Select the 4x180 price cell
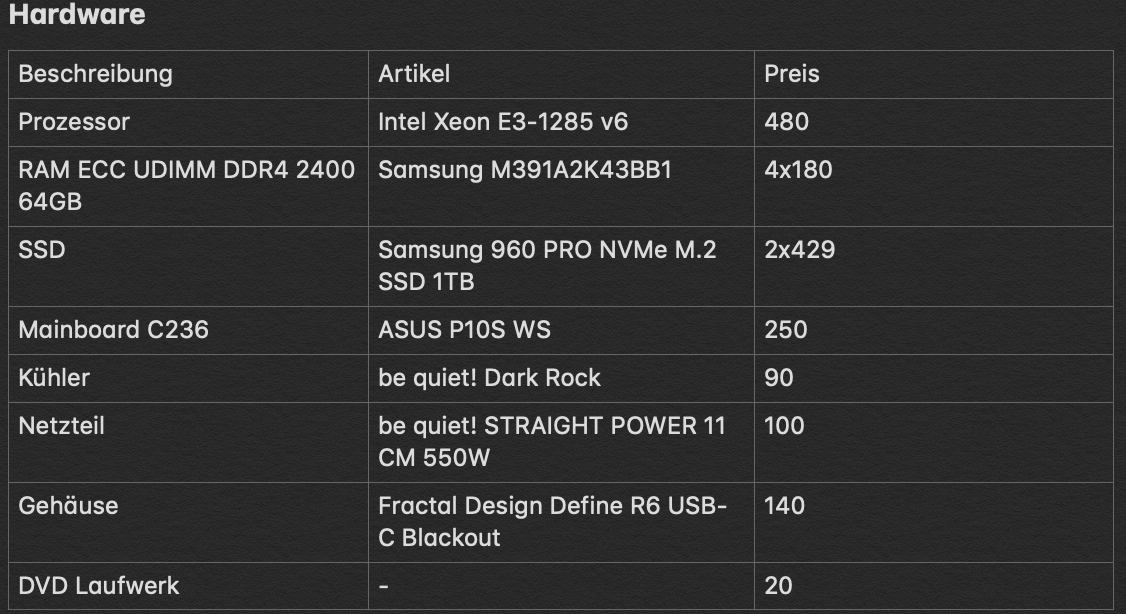Image resolution: width=1126 pixels, height=614 pixels. point(798,170)
